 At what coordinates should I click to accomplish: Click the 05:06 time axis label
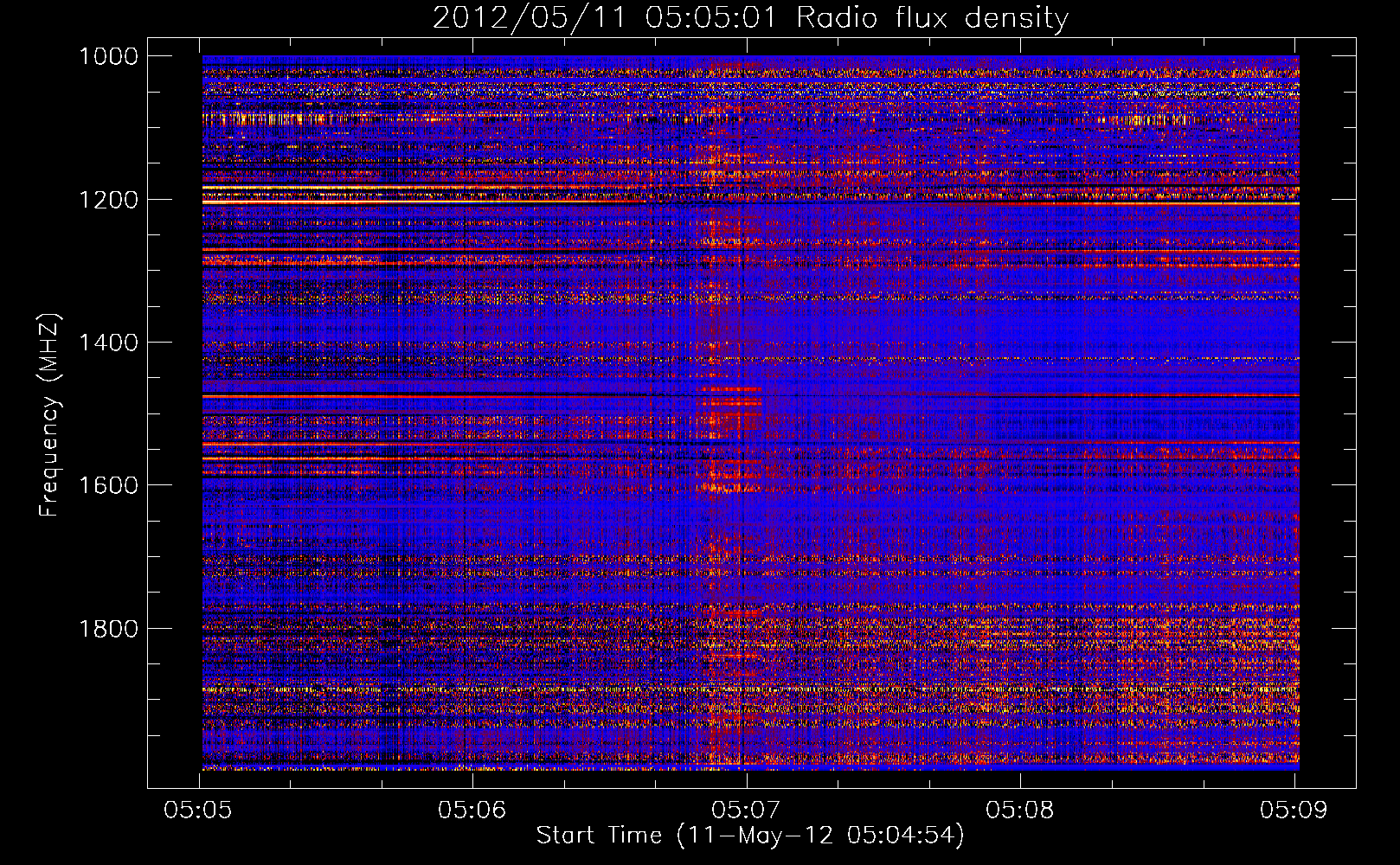point(473,810)
